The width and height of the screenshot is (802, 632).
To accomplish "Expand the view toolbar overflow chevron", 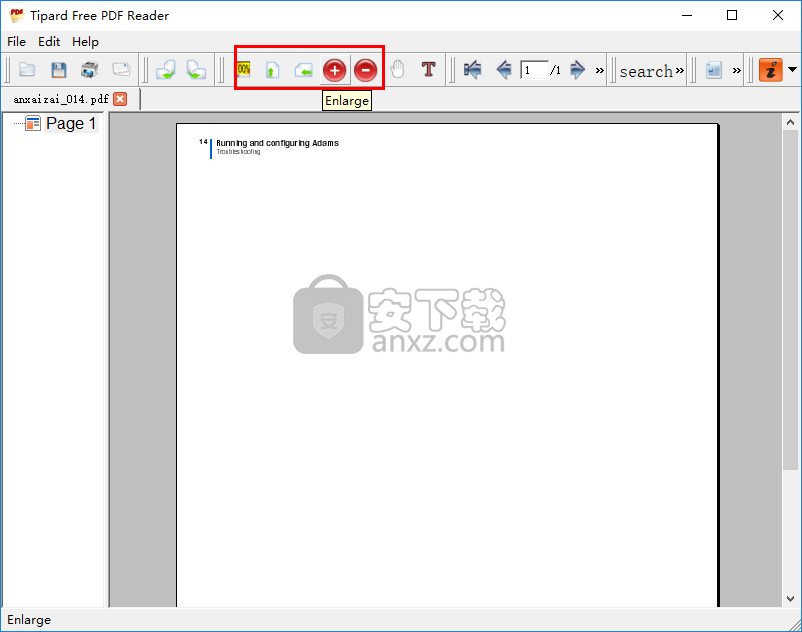I will [737, 71].
